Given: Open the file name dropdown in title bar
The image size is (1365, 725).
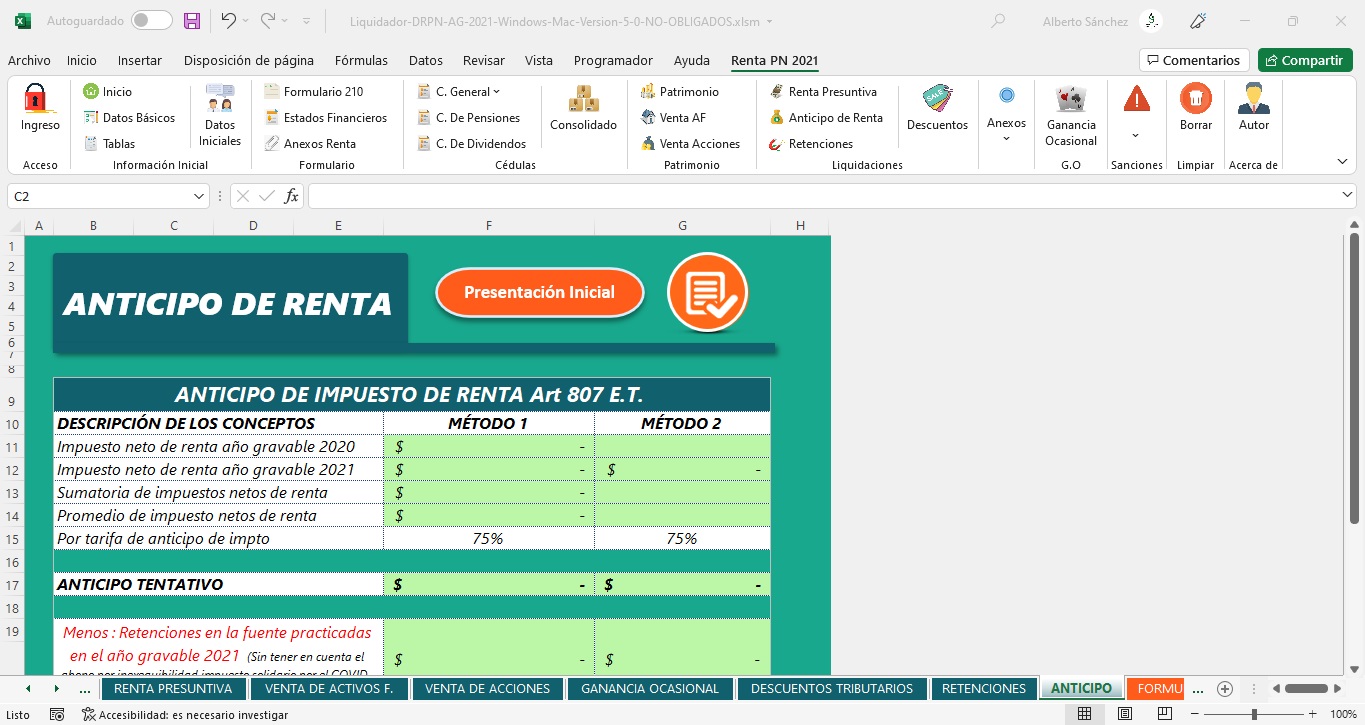Looking at the screenshot, I should tap(768, 21).
